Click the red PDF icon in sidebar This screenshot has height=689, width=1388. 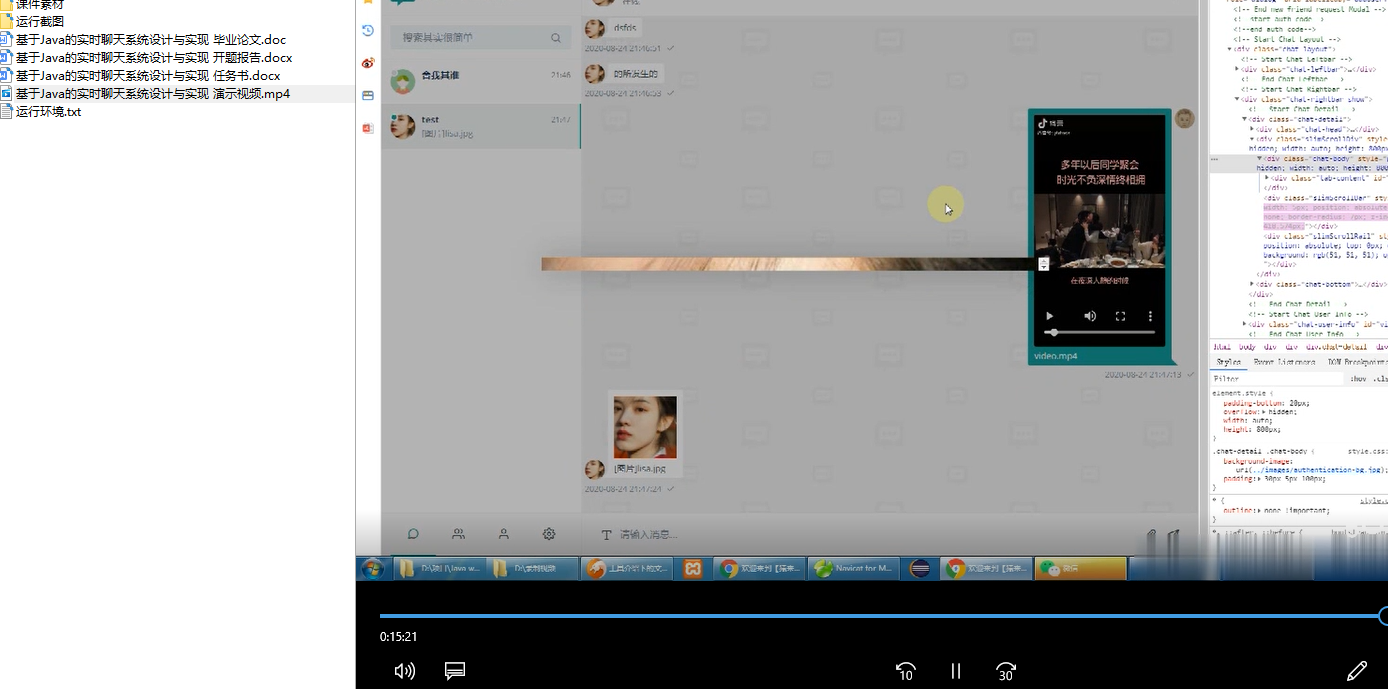click(368, 128)
